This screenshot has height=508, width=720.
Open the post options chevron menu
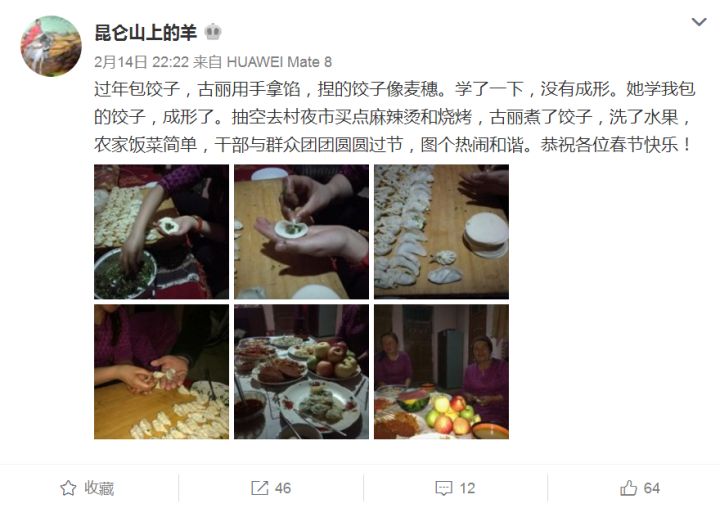click(698, 22)
